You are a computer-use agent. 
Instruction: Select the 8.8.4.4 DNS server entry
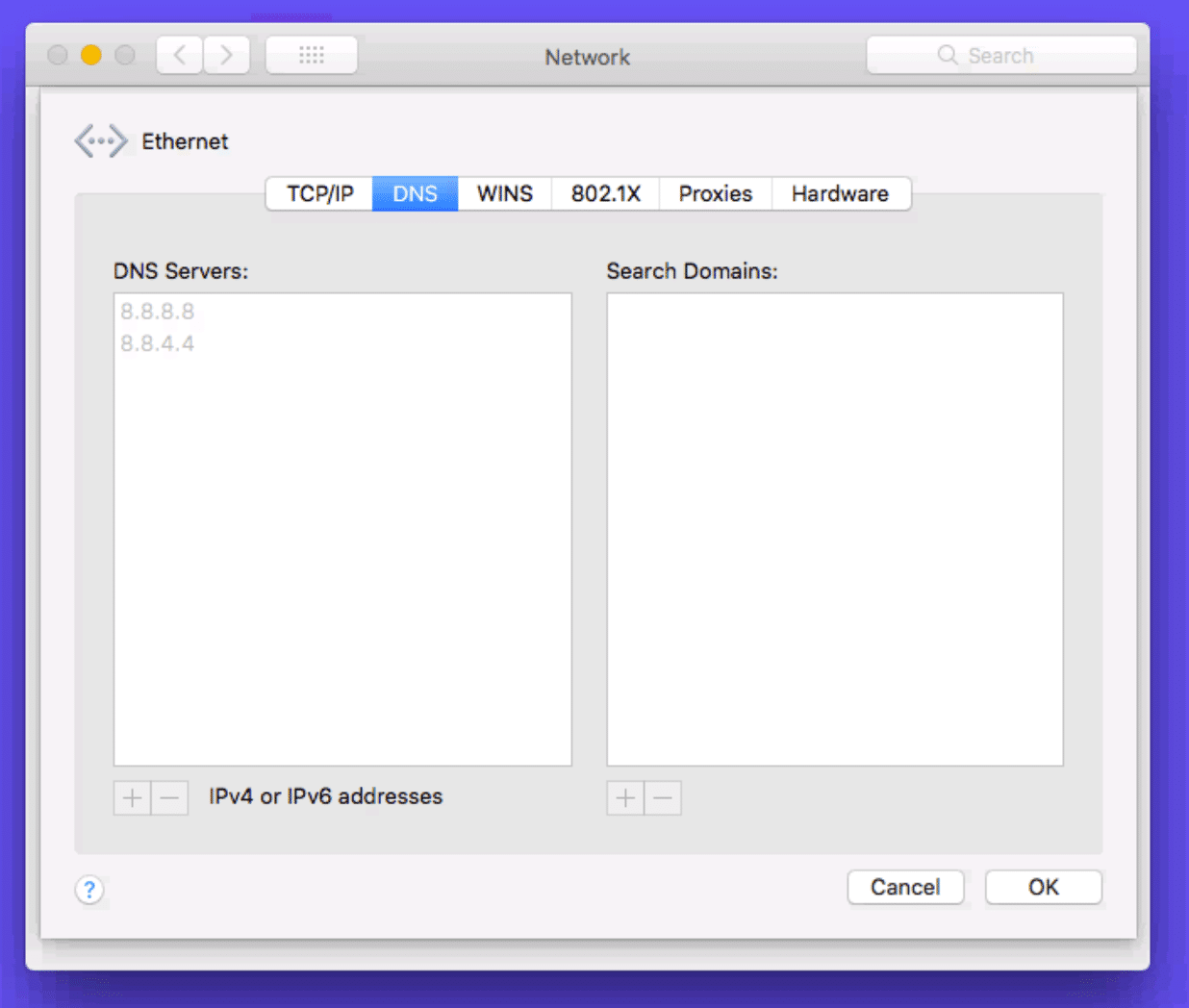pos(157,342)
